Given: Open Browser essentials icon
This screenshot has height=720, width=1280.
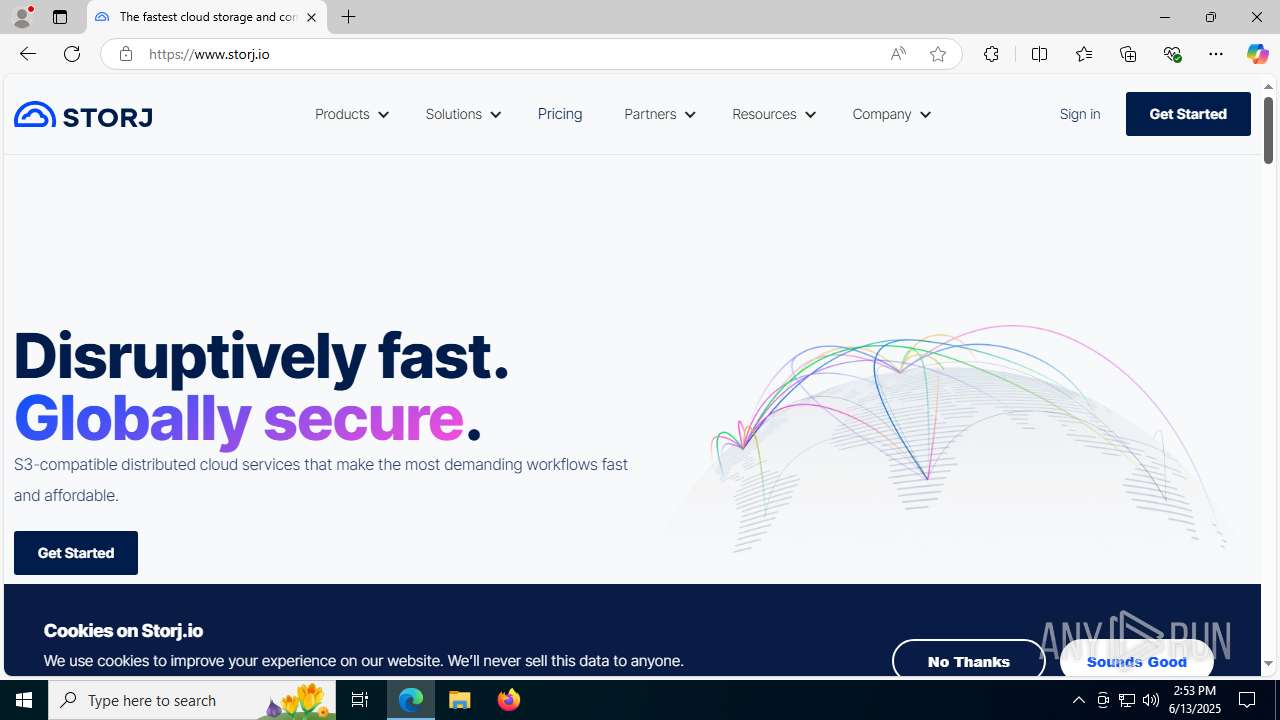Looking at the screenshot, I should click(x=1172, y=54).
